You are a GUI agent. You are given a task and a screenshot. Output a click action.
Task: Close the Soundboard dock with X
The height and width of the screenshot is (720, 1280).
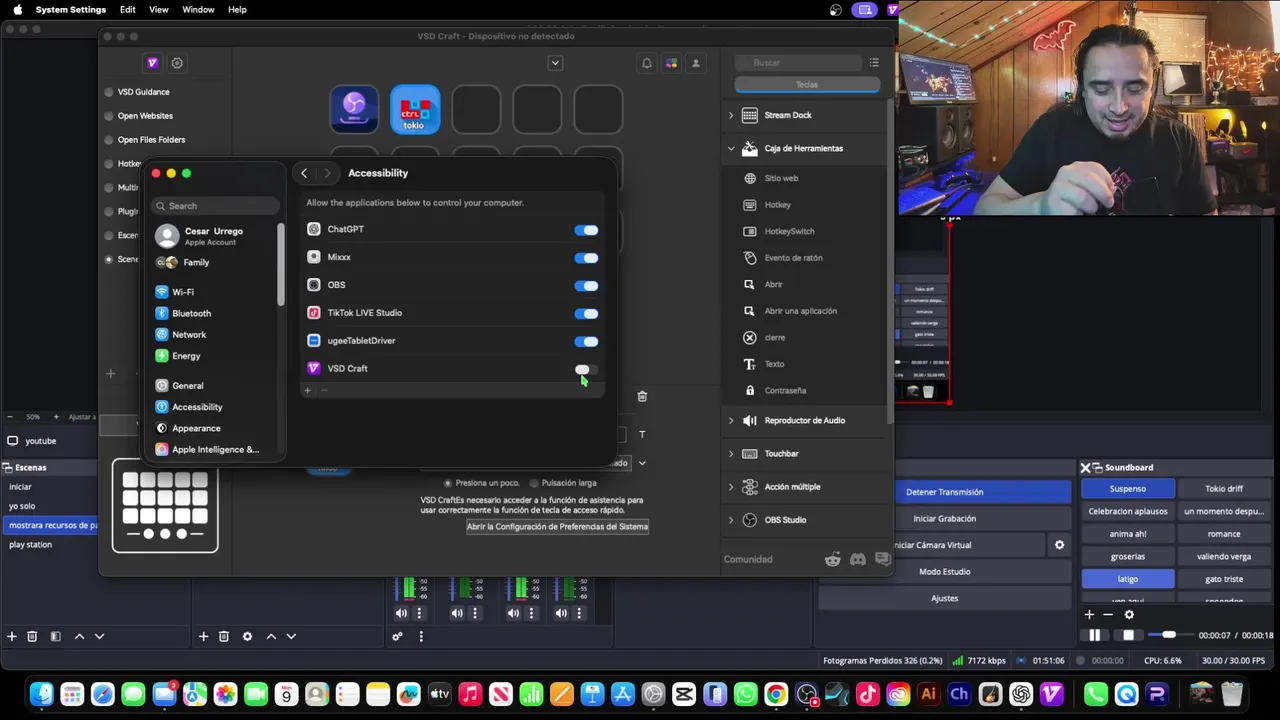[1086, 467]
